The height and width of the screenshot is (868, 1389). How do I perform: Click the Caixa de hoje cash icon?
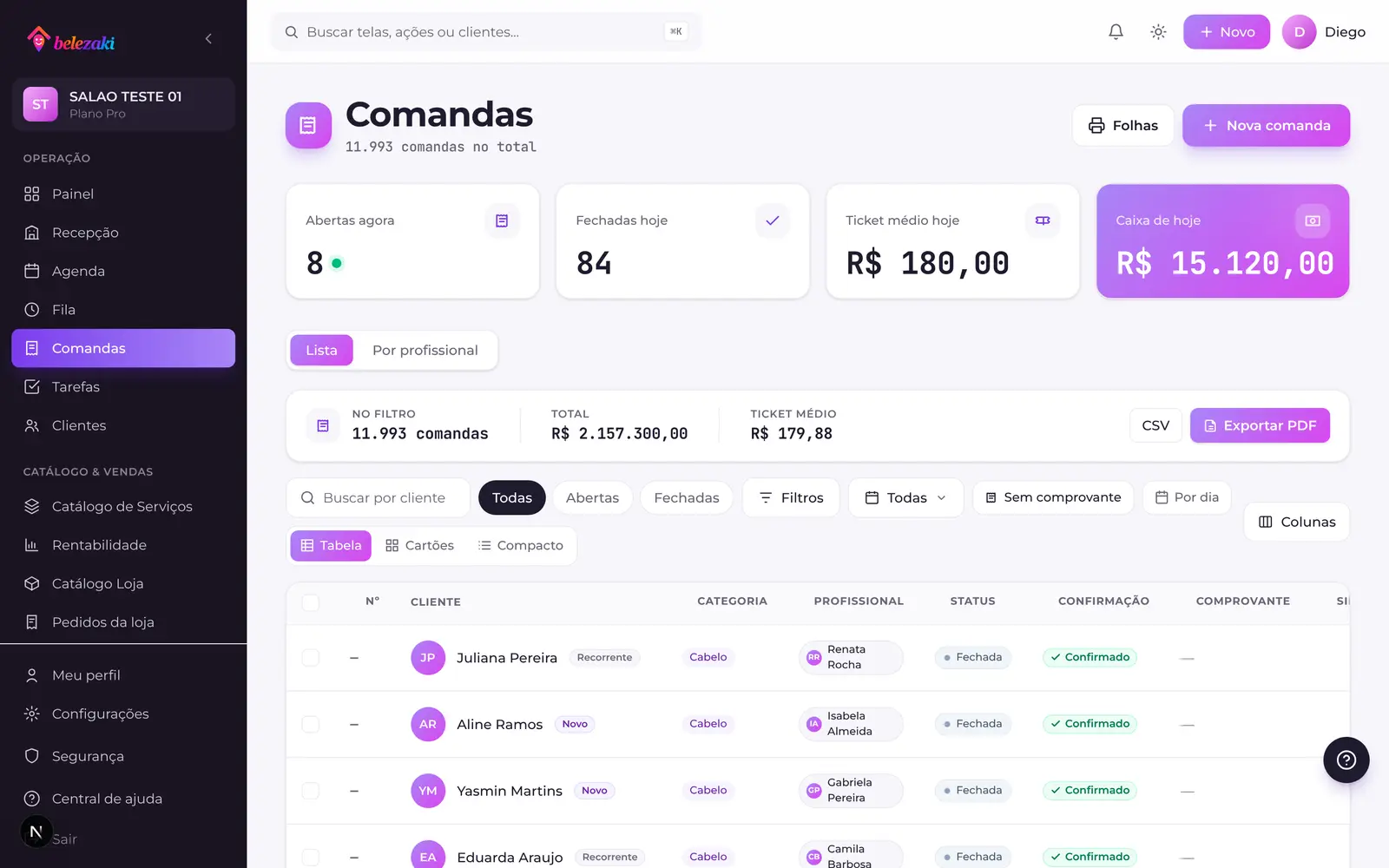click(x=1313, y=220)
